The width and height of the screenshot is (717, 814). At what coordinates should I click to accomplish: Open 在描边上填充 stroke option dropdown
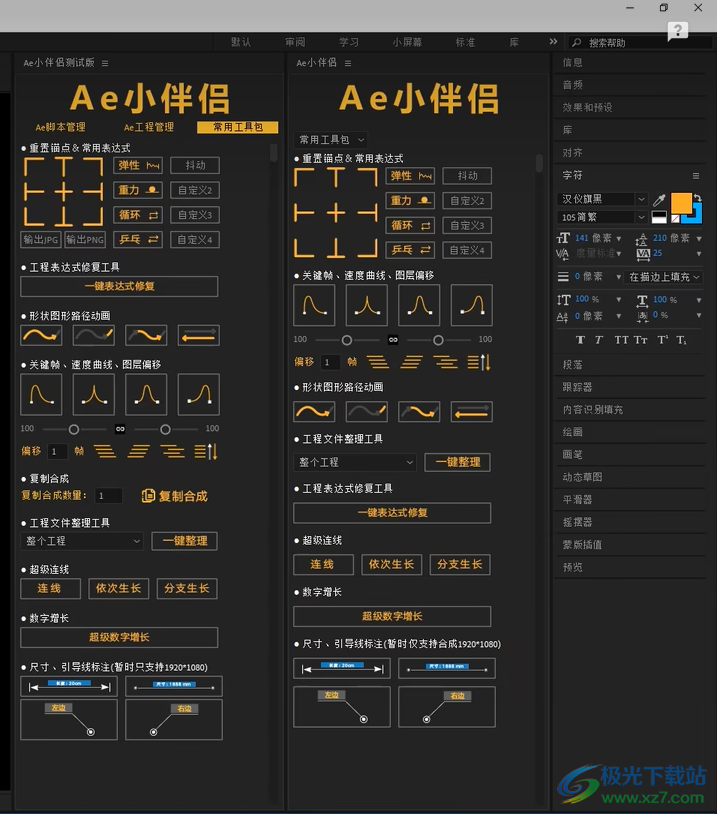click(x=665, y=277)
